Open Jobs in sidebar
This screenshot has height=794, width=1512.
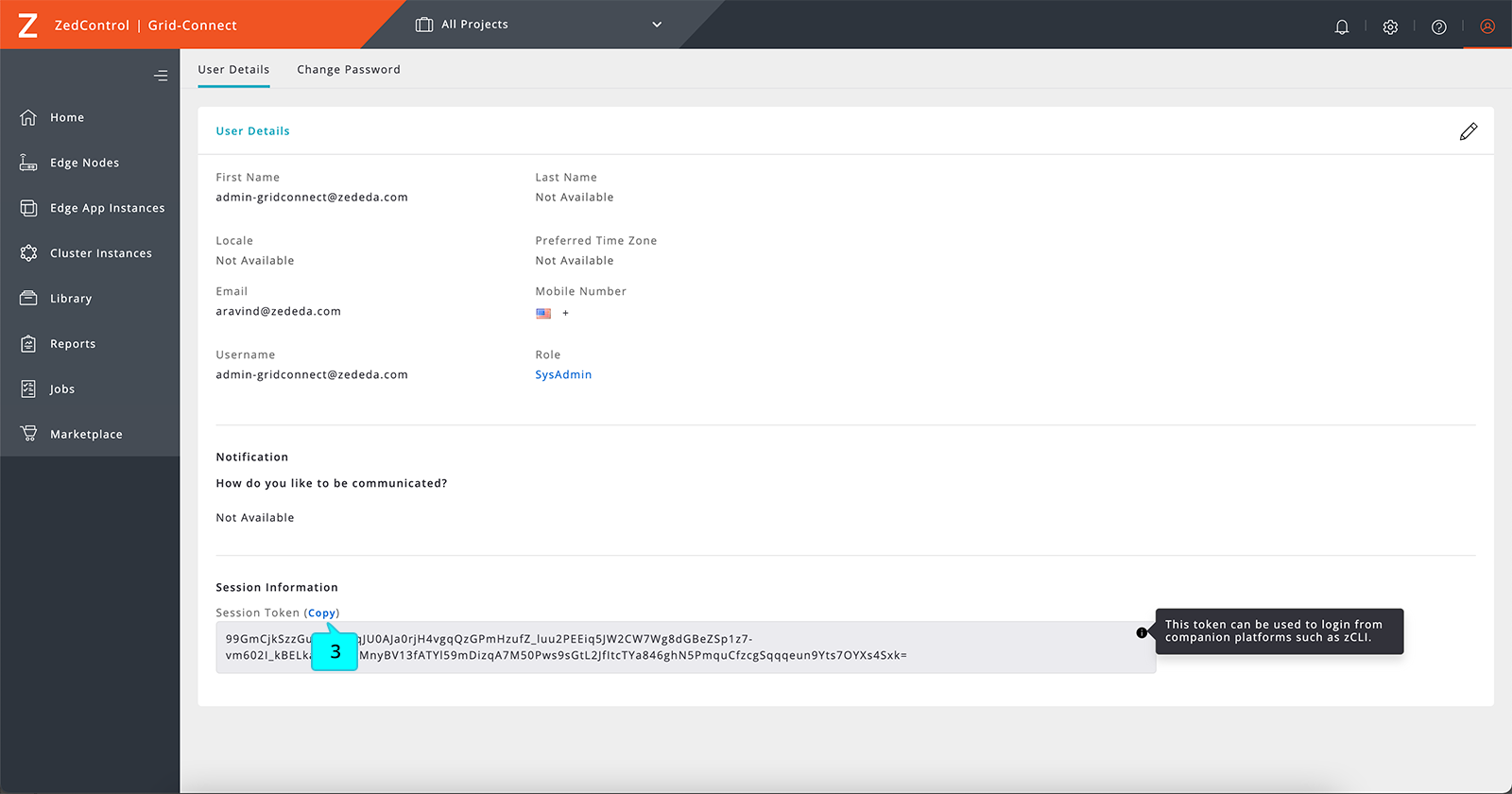62,389
